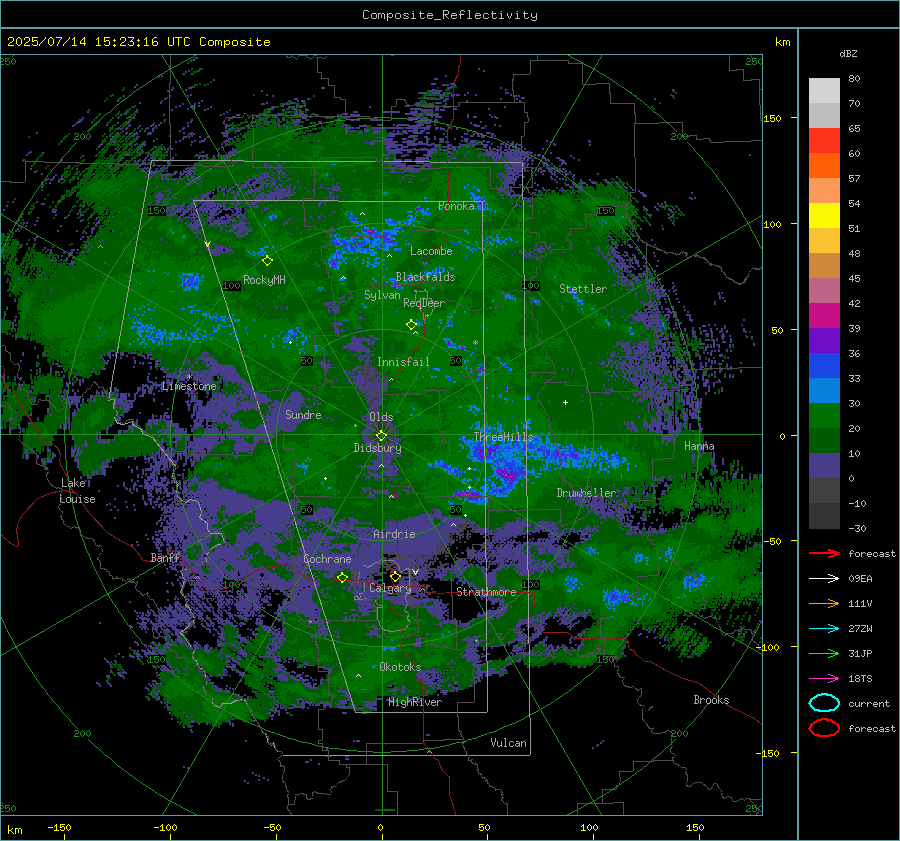
Task: Click the Didsbury city label
Action: [x=377, y=448]
